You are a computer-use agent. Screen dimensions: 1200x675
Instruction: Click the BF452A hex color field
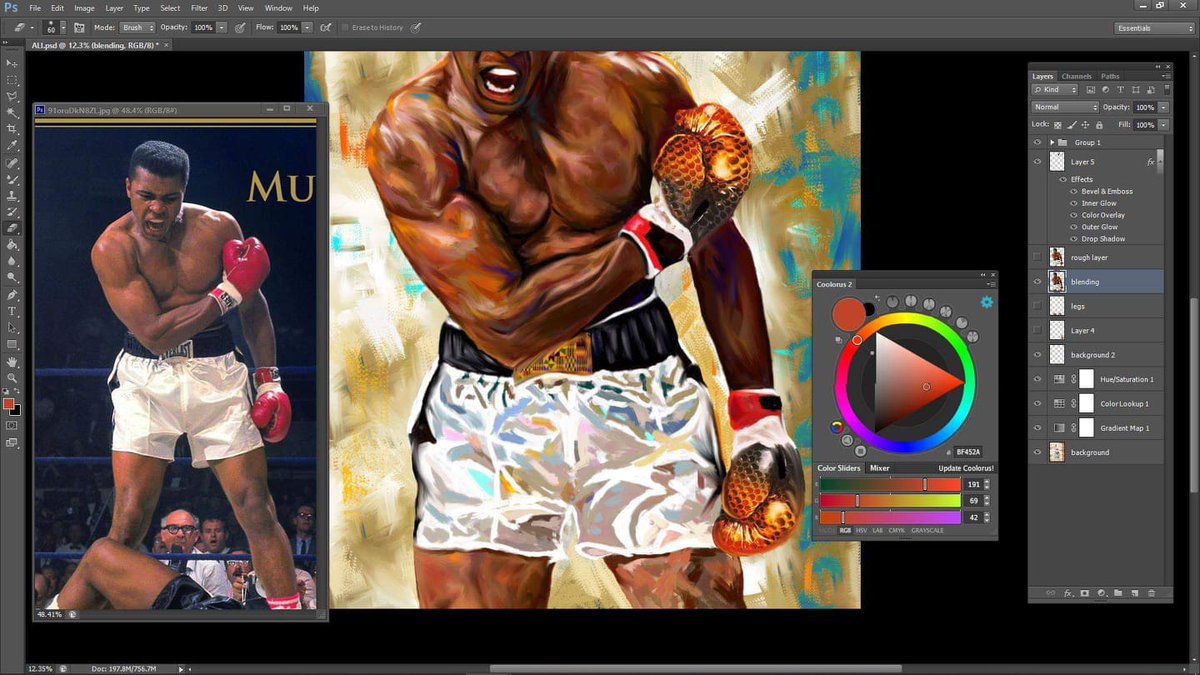pos(968,452)
